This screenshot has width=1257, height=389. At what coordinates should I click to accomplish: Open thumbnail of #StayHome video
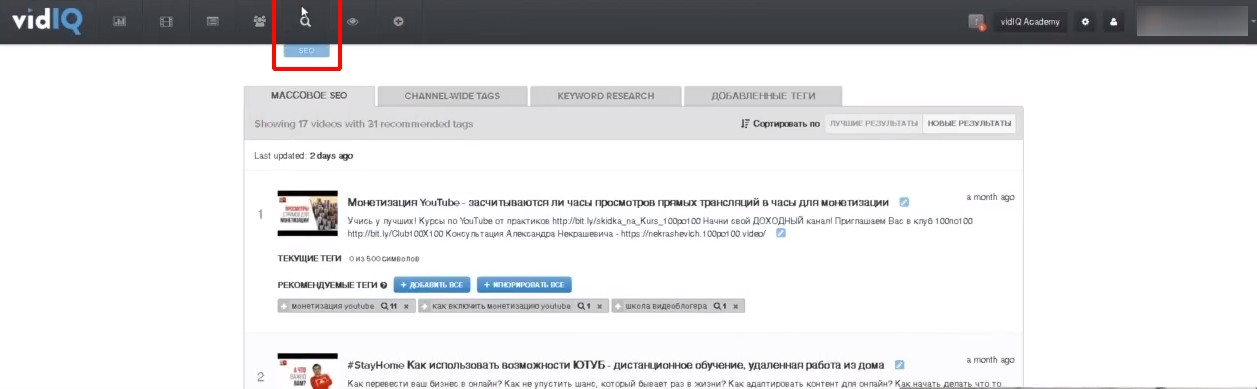click(308, 371)
